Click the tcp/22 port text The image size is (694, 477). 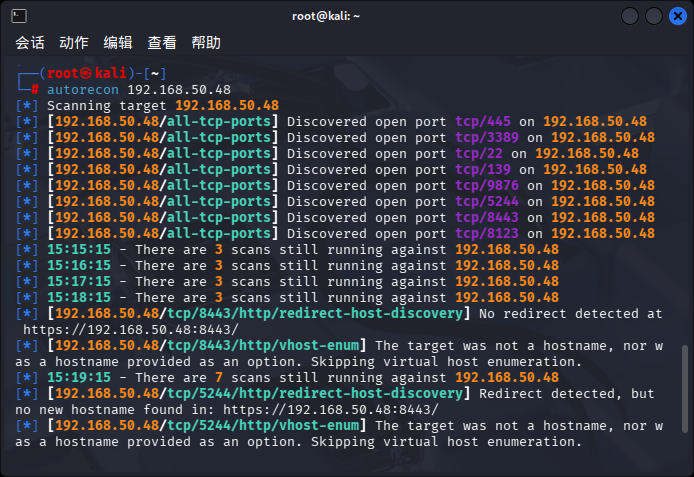coord(479,153)
